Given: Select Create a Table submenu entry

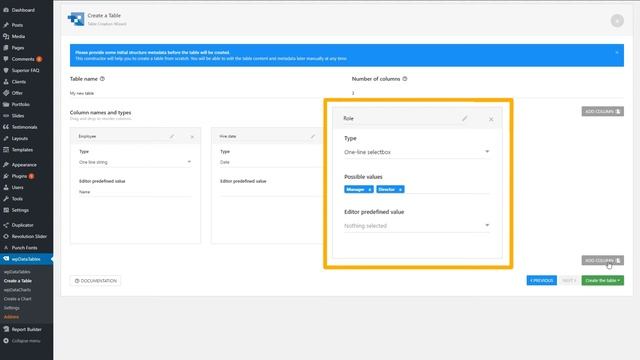Looking at the screenshot, I should 18,281.
